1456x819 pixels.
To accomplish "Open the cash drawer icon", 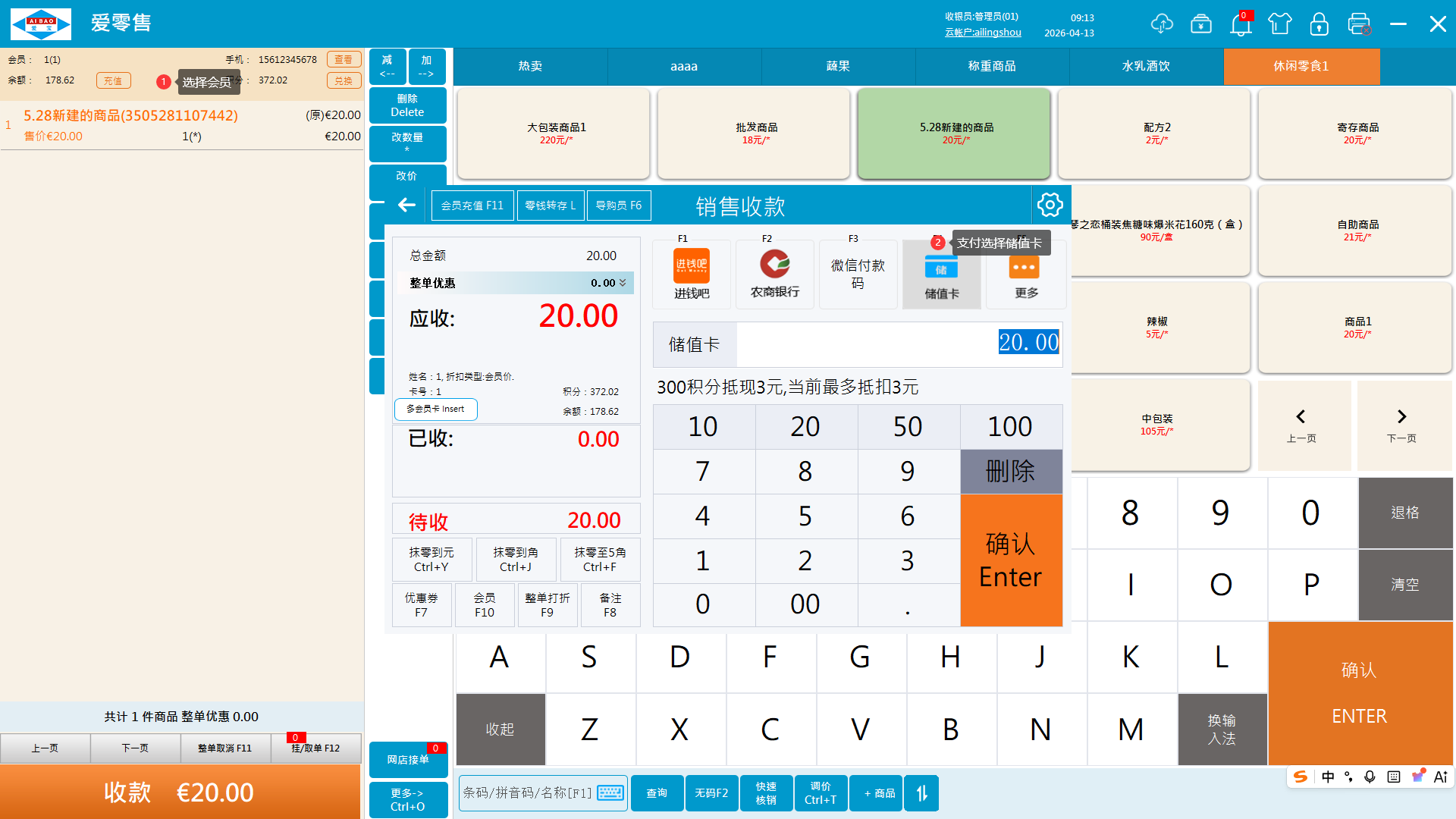I will tap(1201, 24).
